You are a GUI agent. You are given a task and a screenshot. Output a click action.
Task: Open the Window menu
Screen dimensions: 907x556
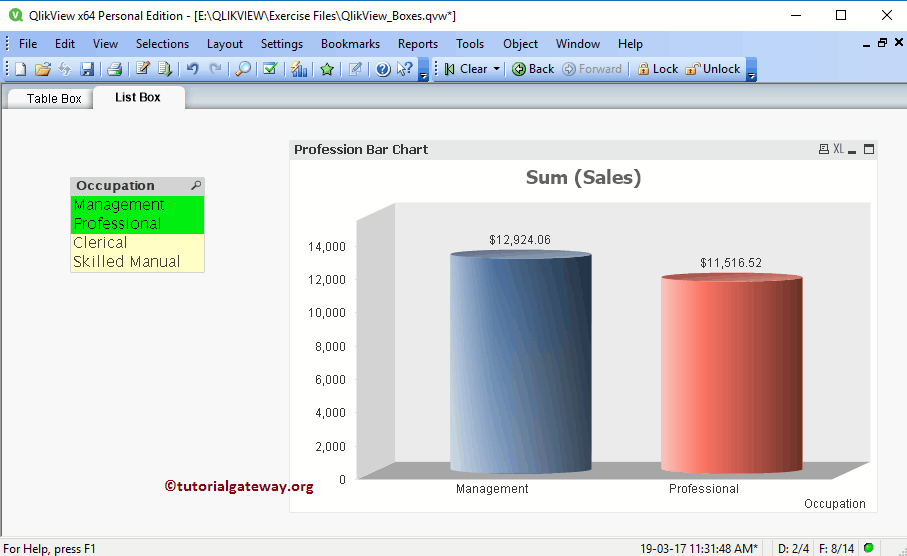coord(578,44)
